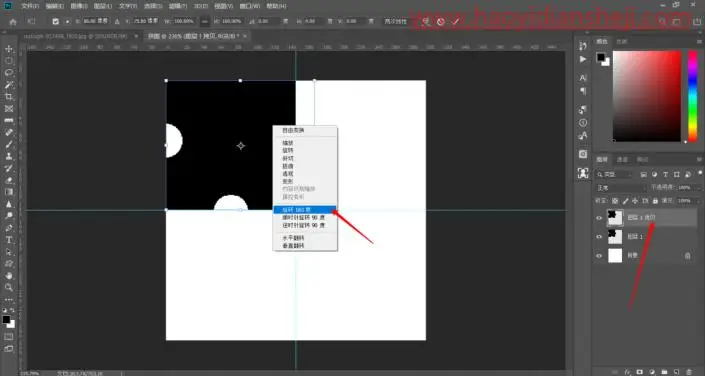Open the Layers panel flyout menu

tap(699, 160)
